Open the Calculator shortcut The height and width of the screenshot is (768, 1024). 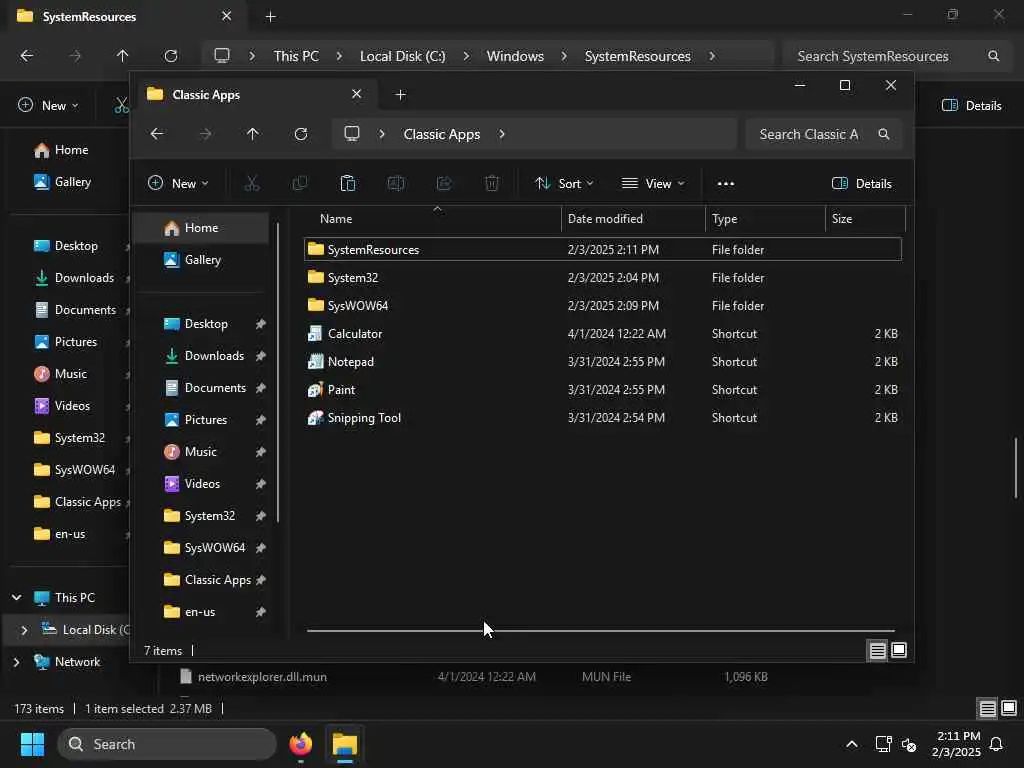pyautogui.click(x=355, y=334)
